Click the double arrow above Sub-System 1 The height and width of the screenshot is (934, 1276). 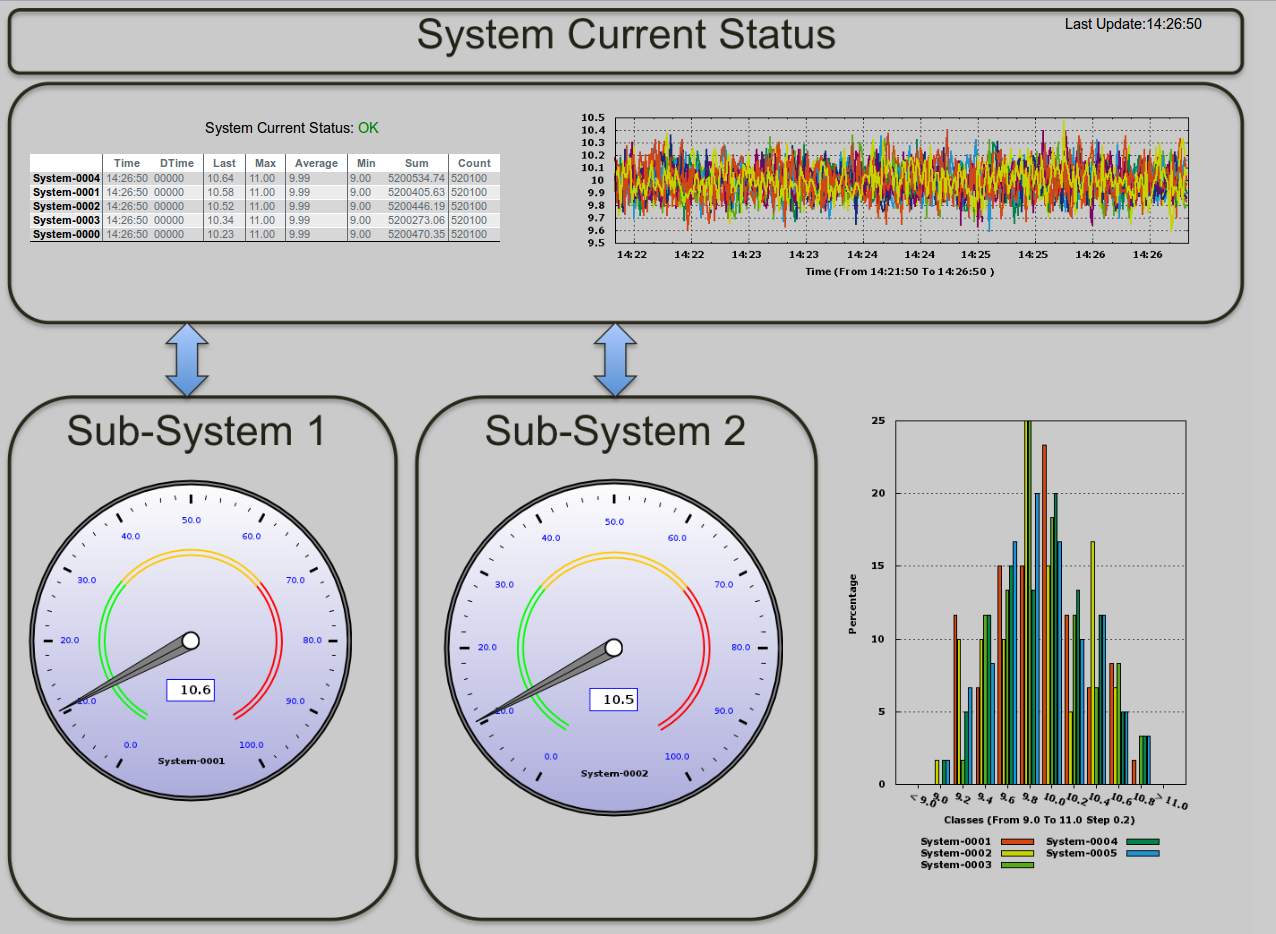[x=187, y=359]
